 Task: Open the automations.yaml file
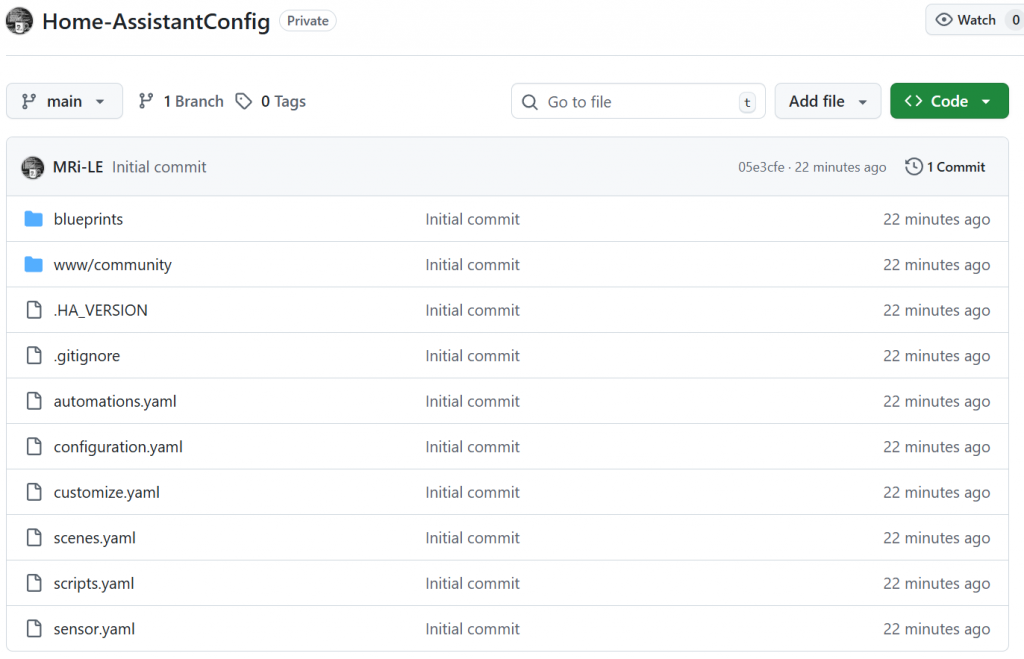point(115,401)
